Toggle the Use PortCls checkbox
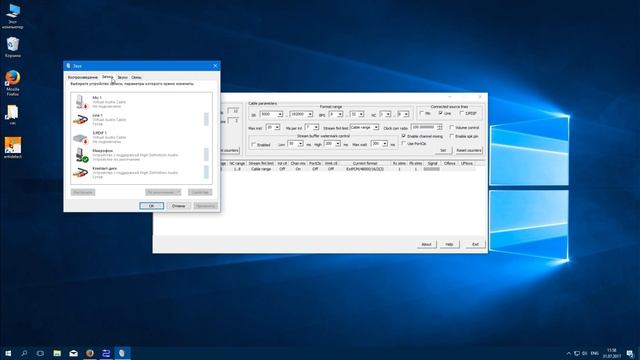The width and height of the screenshot is (640, 360). click(x=414, y=144)
